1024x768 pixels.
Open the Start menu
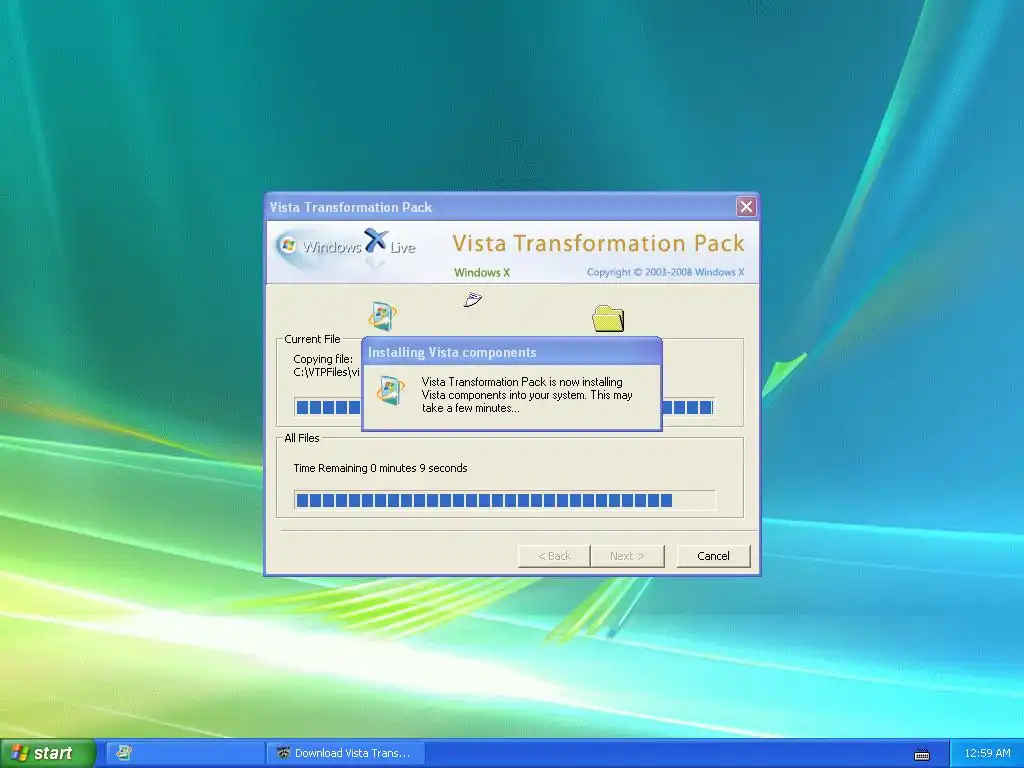pos(48,753)
